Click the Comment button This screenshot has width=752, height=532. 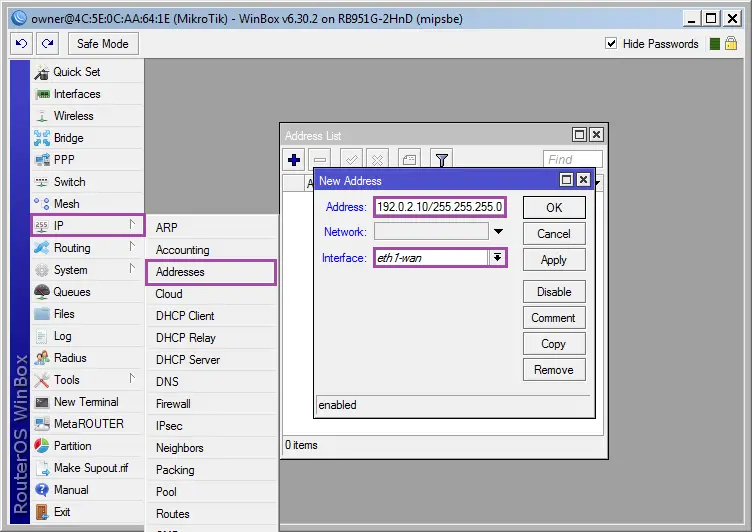554,318
